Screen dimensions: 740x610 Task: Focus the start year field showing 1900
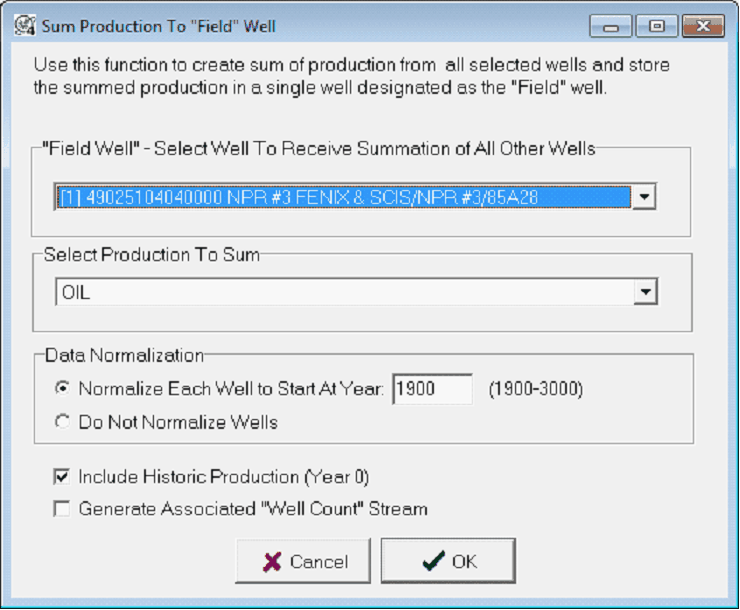click(x=431, y=389)
